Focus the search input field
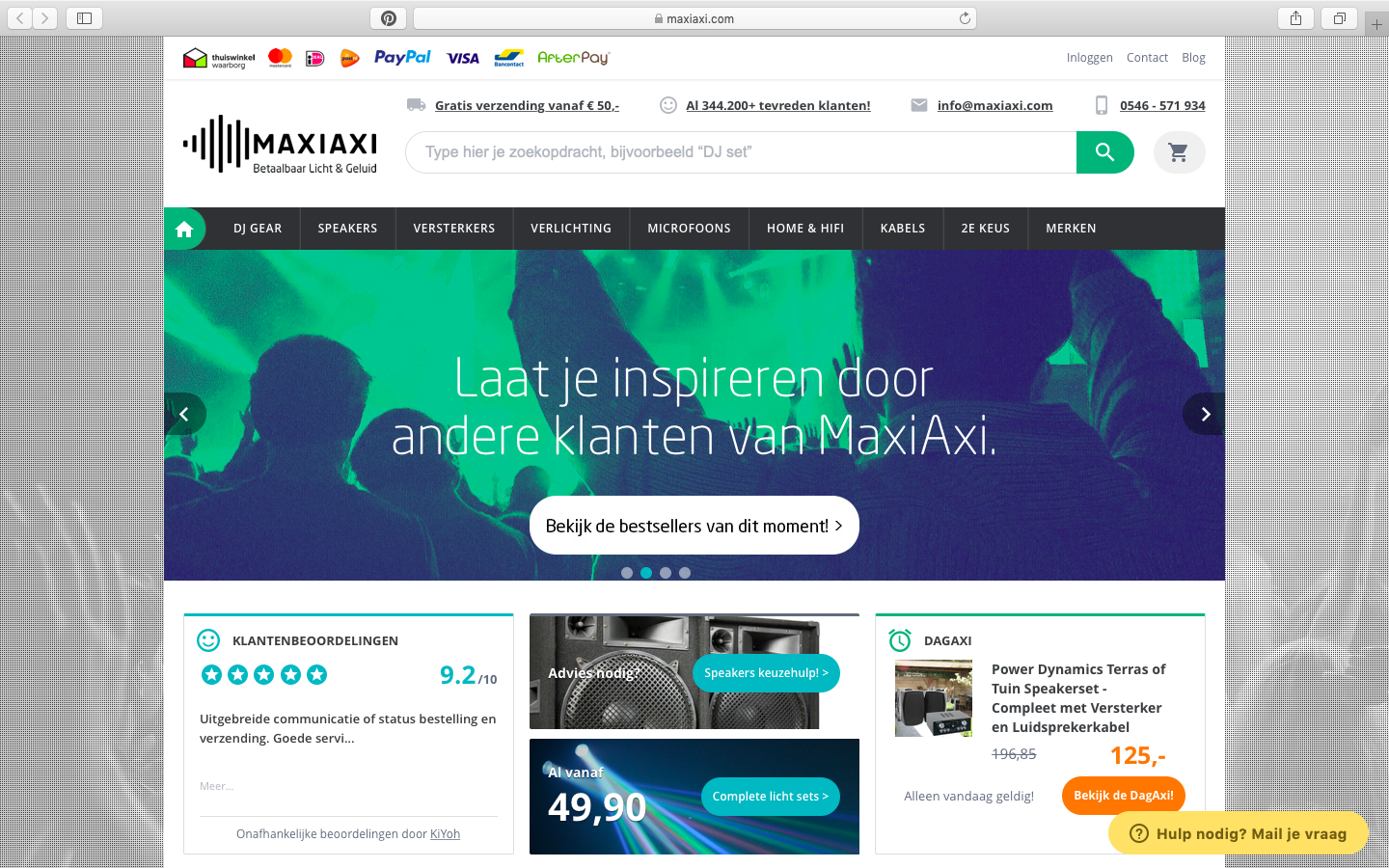 tap(741, 152)
